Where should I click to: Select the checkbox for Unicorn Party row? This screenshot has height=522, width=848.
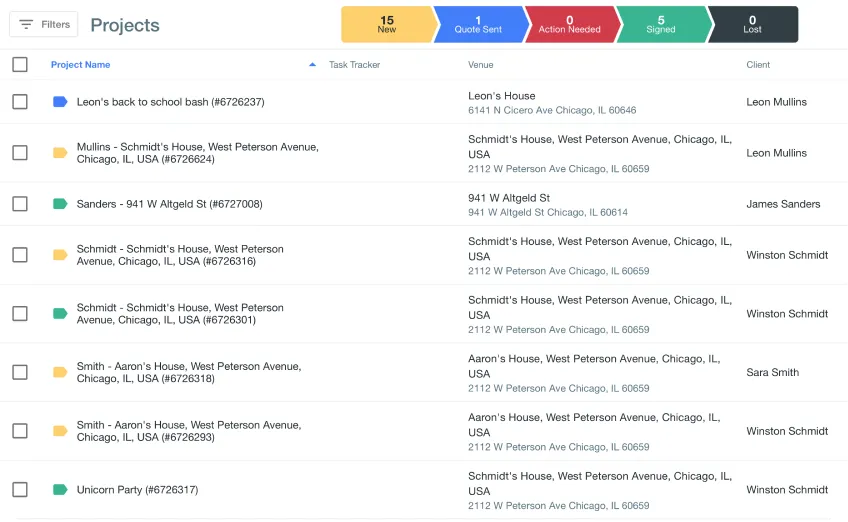click(20, 490)
